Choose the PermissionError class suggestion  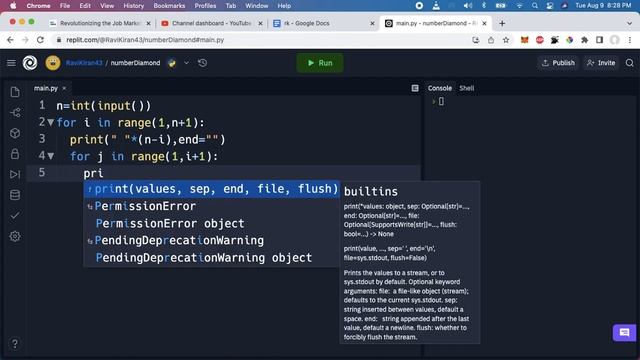211,206
